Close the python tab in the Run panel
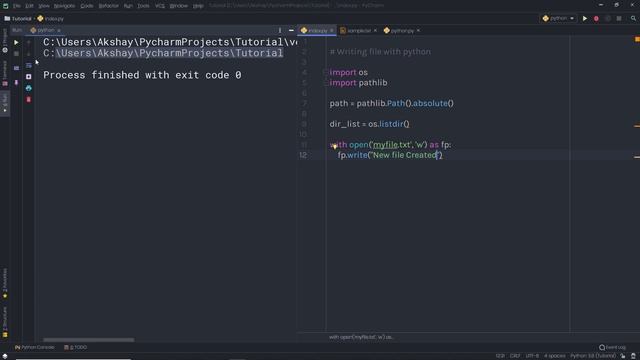This screenshot has width=640, height=360. 59,30
